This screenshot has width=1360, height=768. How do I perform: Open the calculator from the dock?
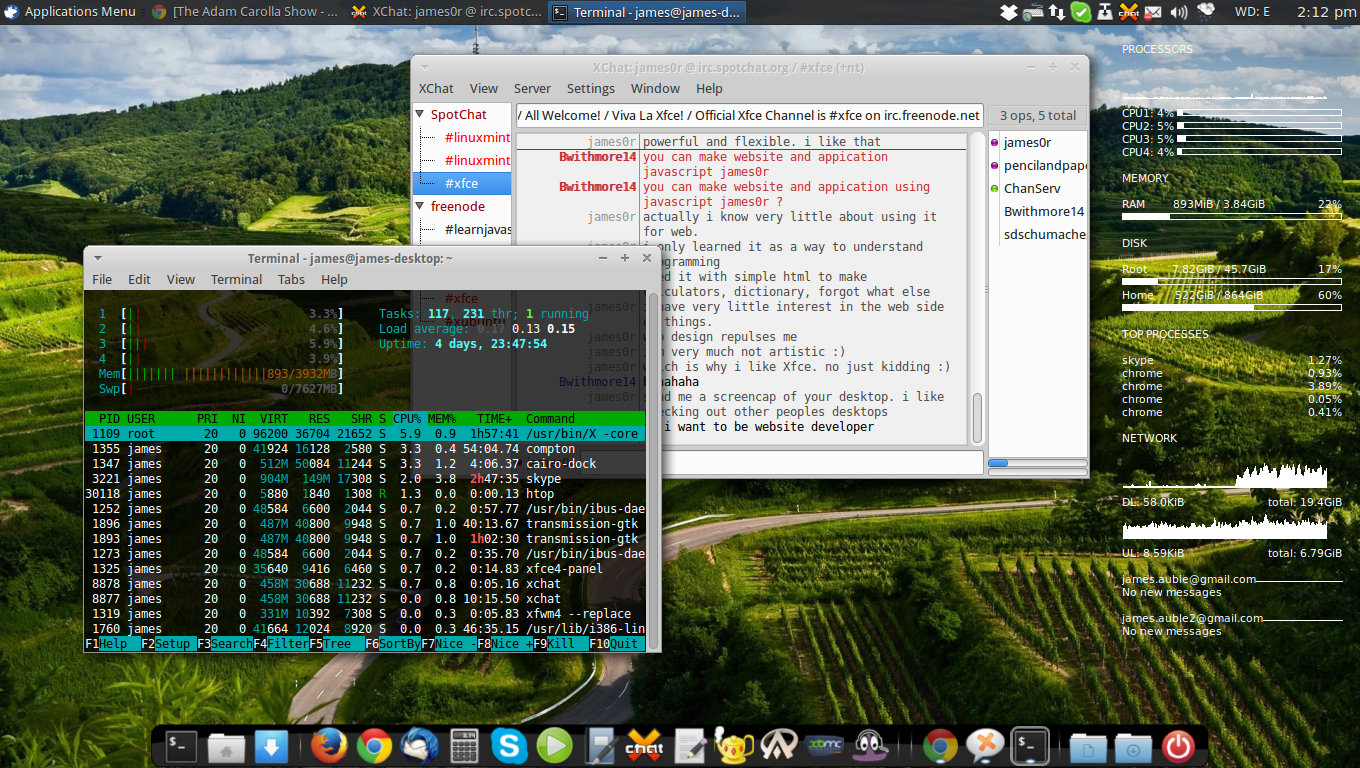click(x=464, y=746)
